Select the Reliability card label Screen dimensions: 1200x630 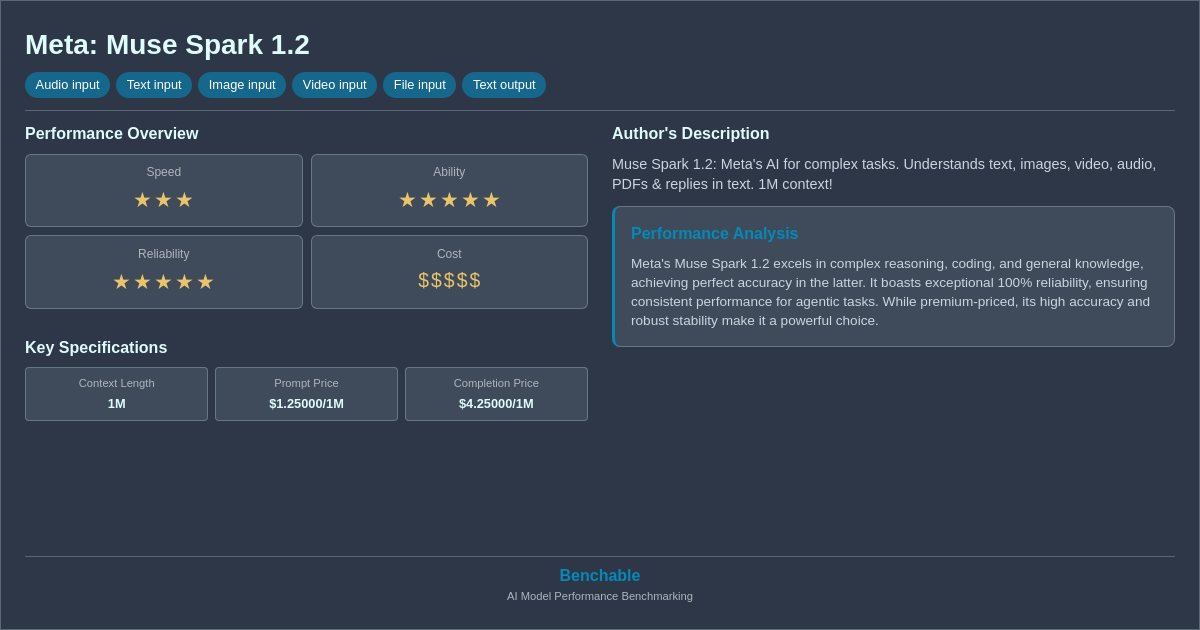pyautogui.click(x=164, y=254)
